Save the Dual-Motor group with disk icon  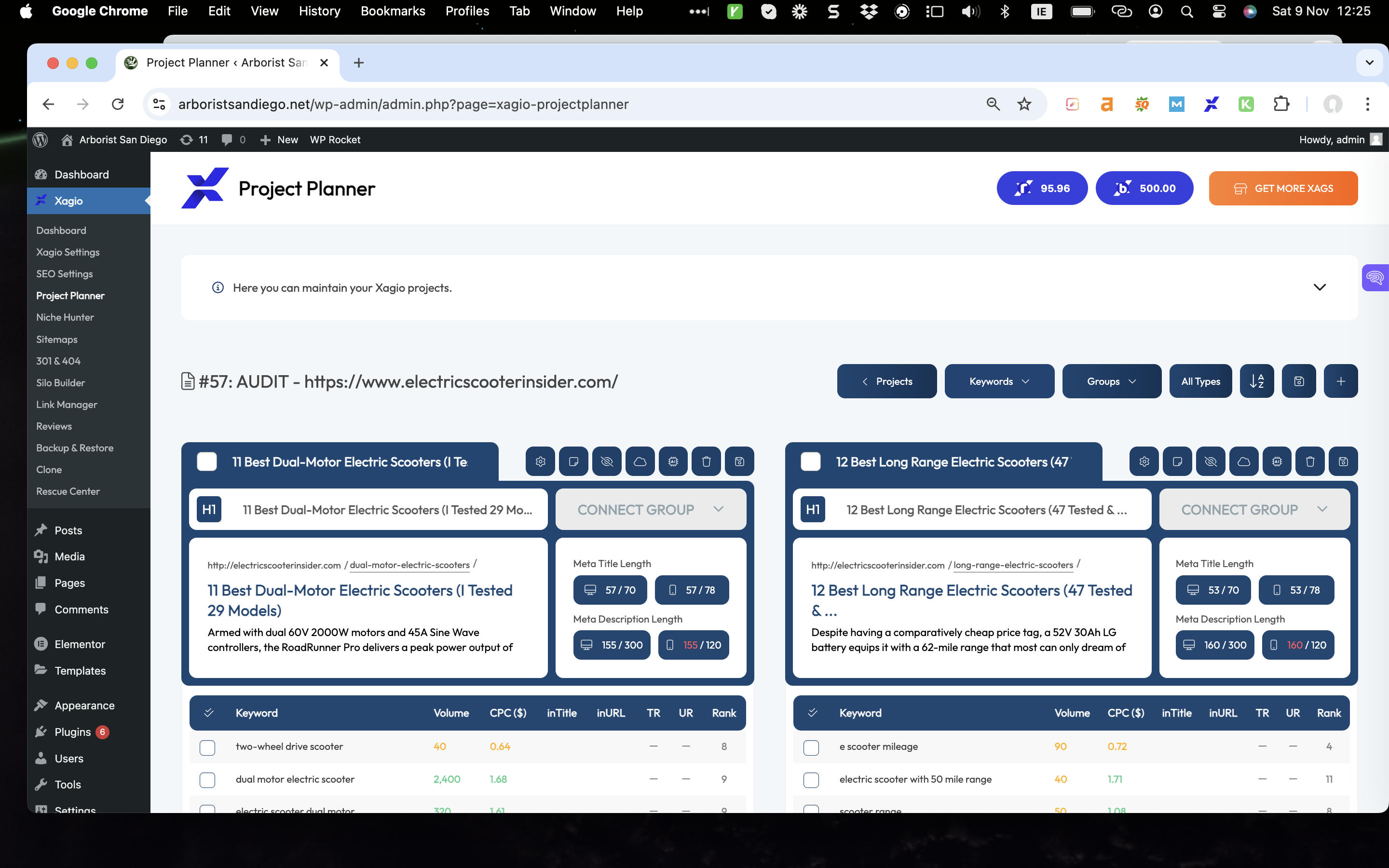tap(739, 461)
